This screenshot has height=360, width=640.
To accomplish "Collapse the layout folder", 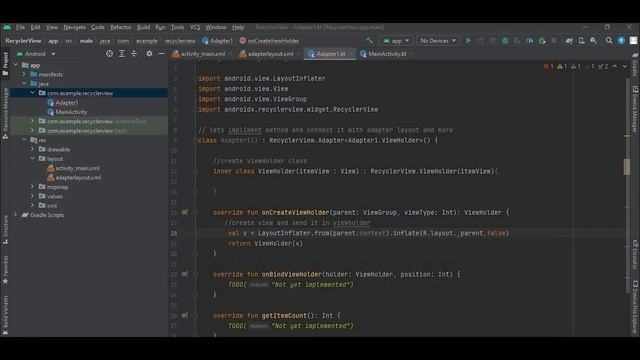I will point(32,158).
